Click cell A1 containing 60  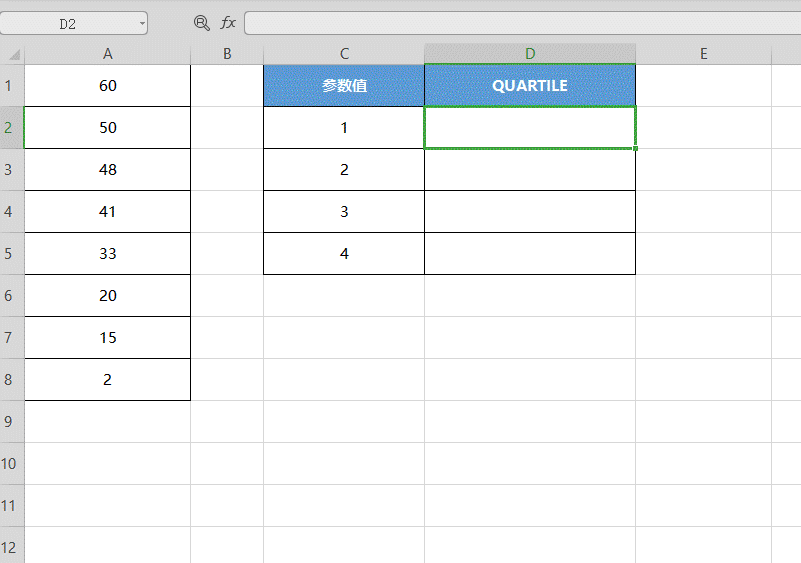(x=107, y=85)
